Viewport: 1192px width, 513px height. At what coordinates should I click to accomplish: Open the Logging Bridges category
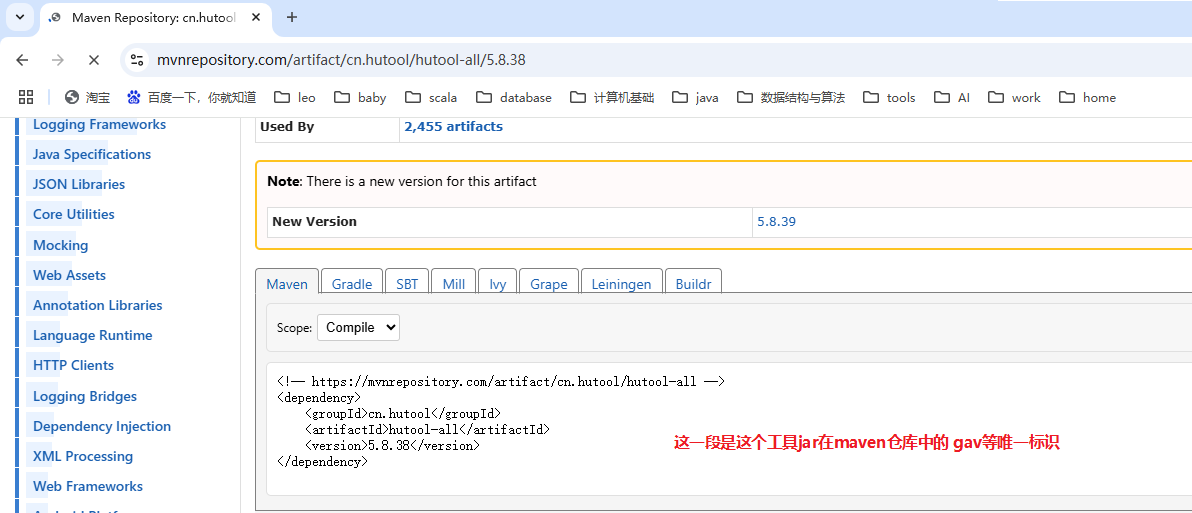click(85, 396)
